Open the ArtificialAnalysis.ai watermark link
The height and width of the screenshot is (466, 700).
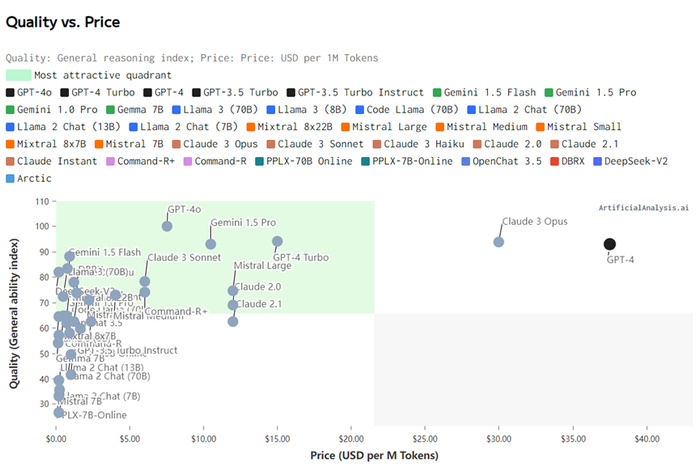click(x=643, y=208)
